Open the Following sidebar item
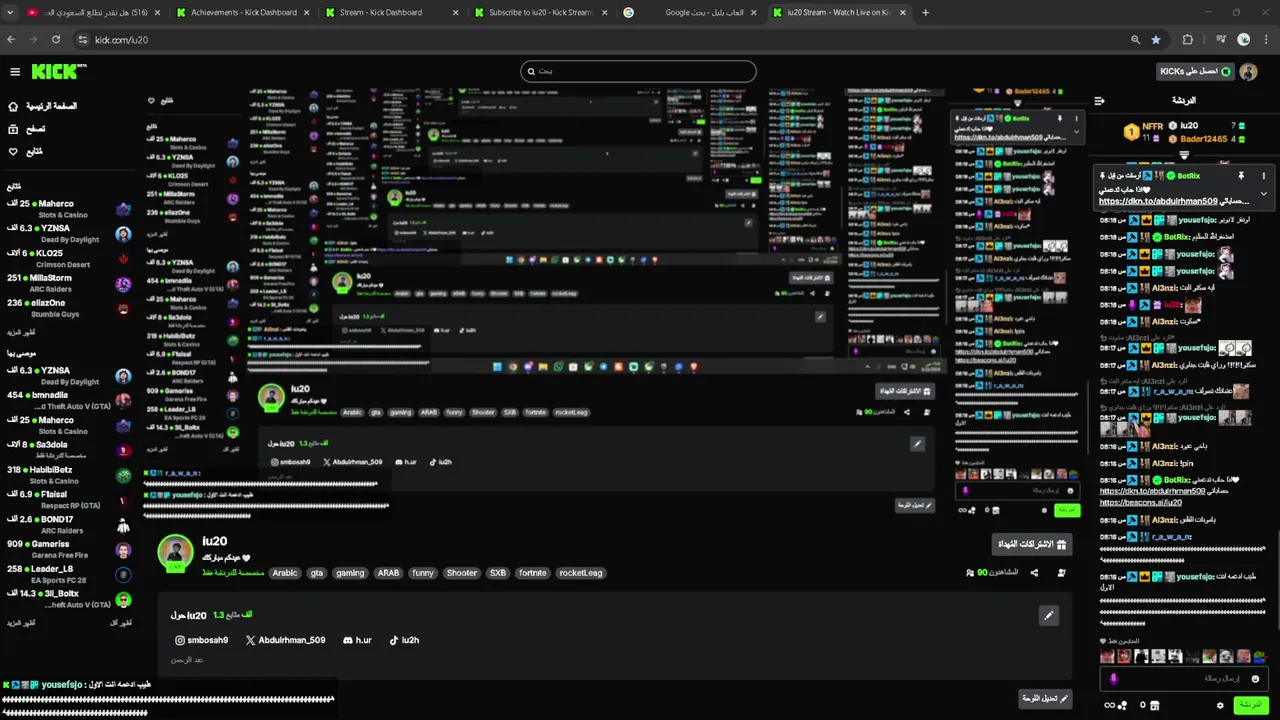 point(25,152)
